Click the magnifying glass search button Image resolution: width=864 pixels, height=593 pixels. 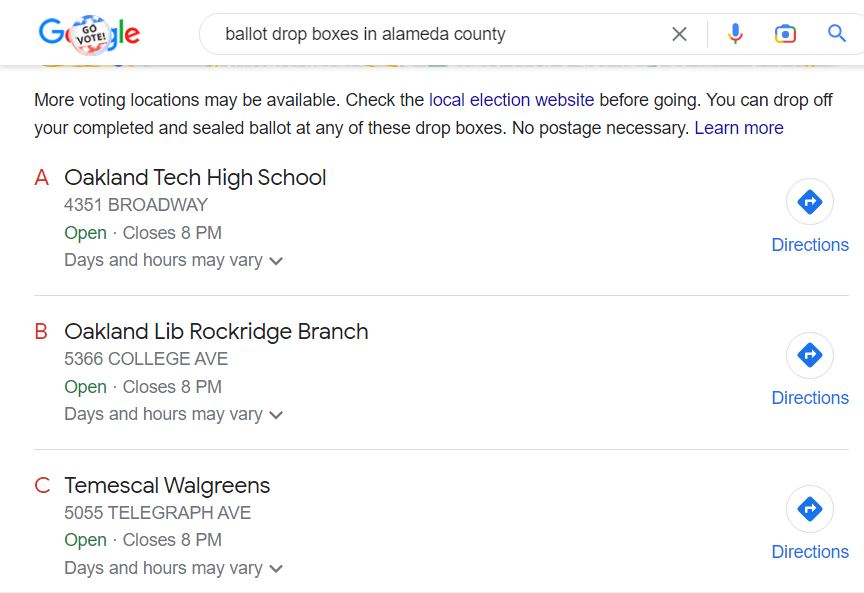coord(837,34)
